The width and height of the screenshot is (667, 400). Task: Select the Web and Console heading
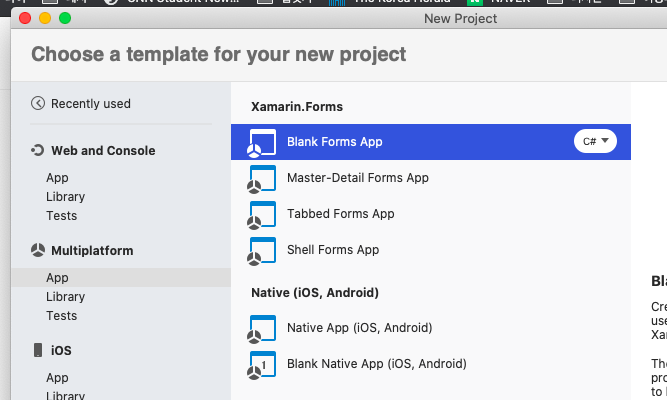pos(103,151)
